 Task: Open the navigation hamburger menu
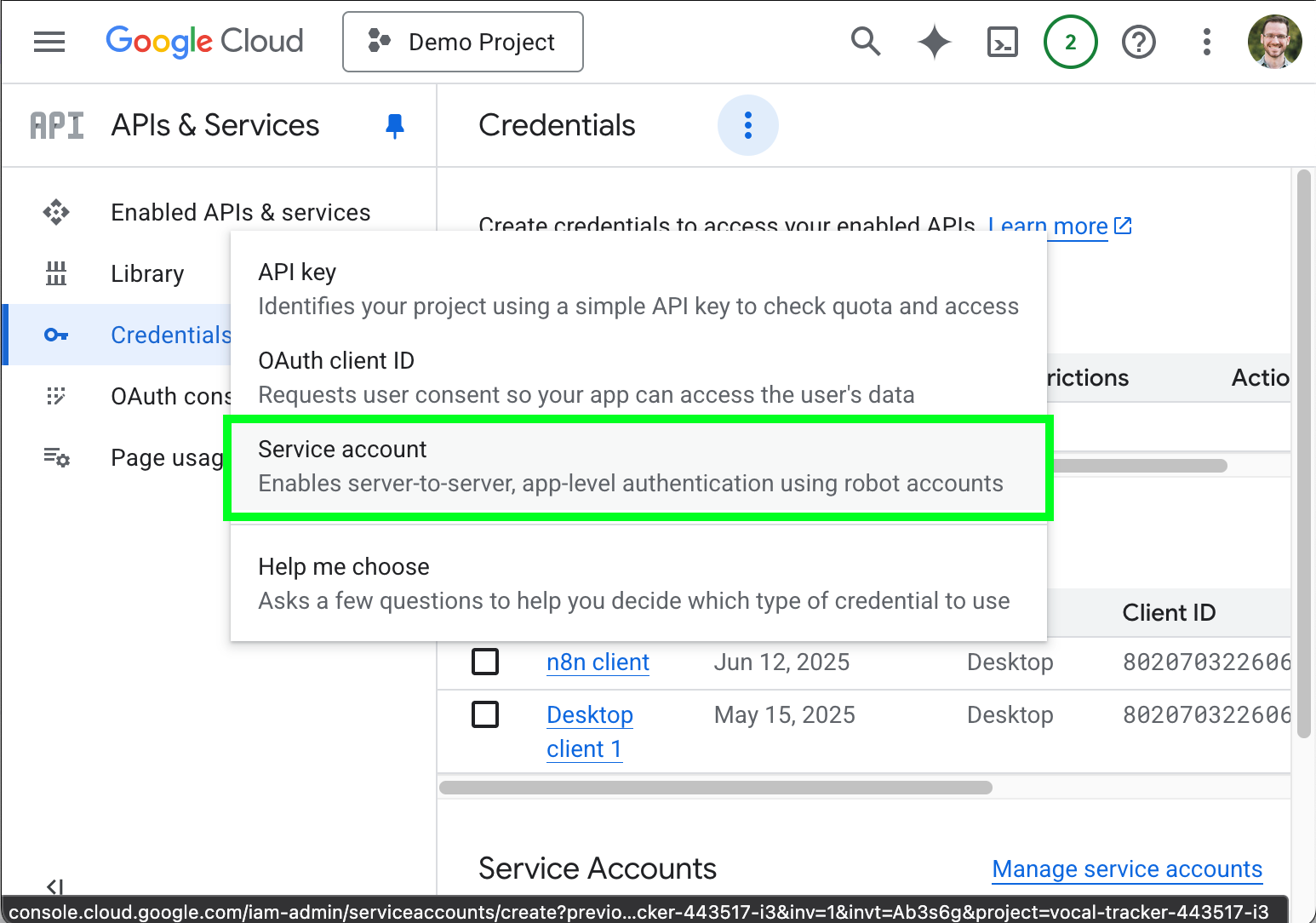point(49,41)
